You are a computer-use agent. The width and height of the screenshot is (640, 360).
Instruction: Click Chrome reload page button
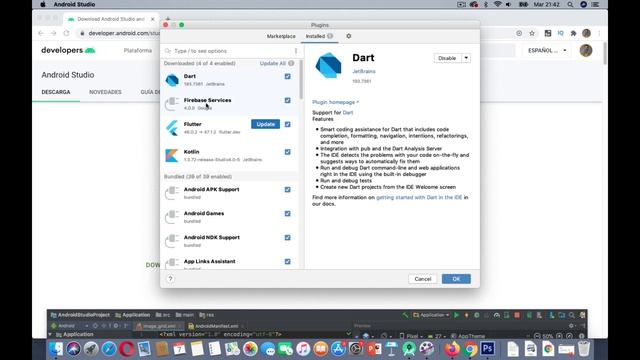pyautogui.click(x=66, y=33)
